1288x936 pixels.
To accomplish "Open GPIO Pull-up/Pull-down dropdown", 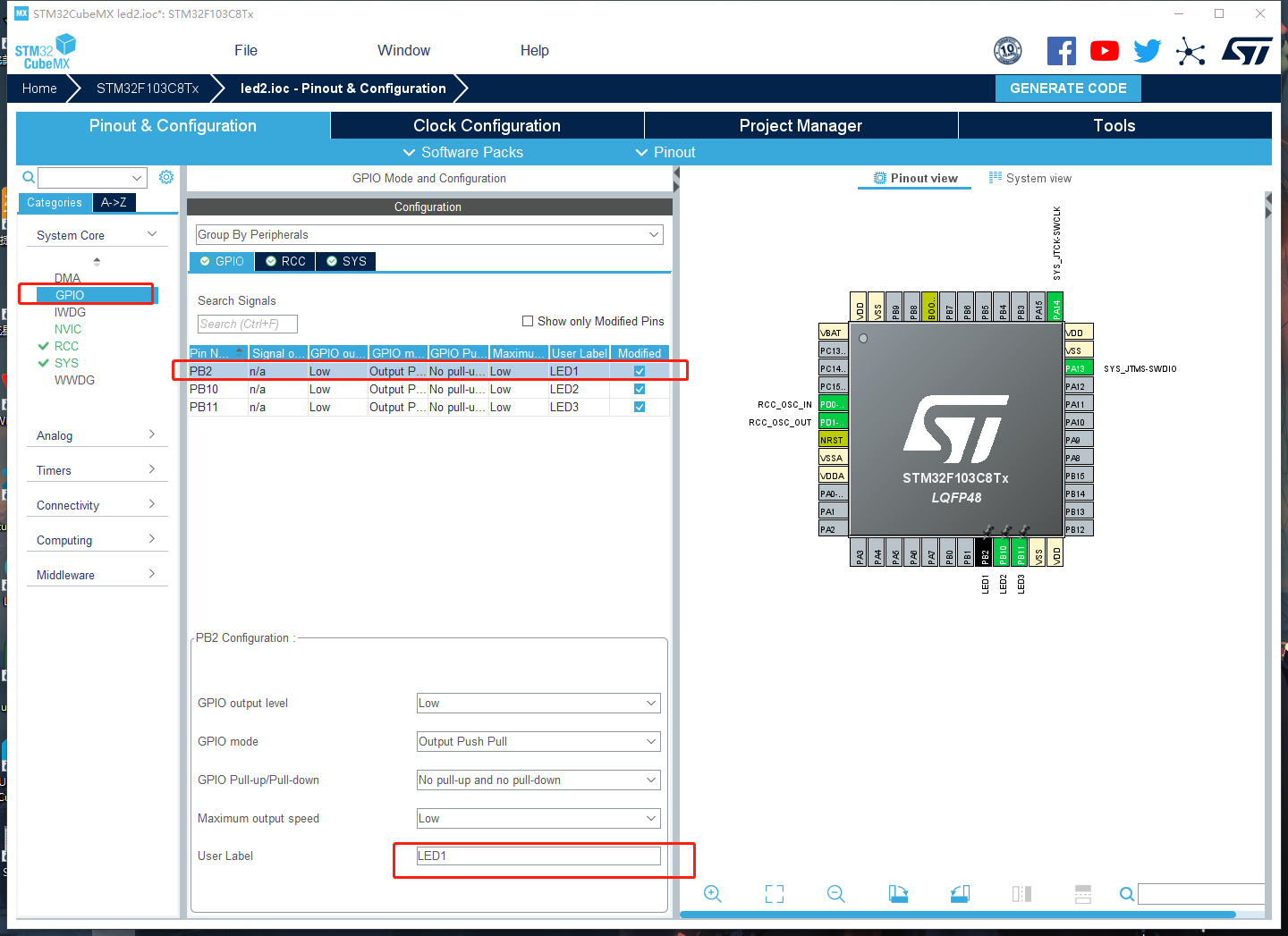I will [x=538, y=780].
